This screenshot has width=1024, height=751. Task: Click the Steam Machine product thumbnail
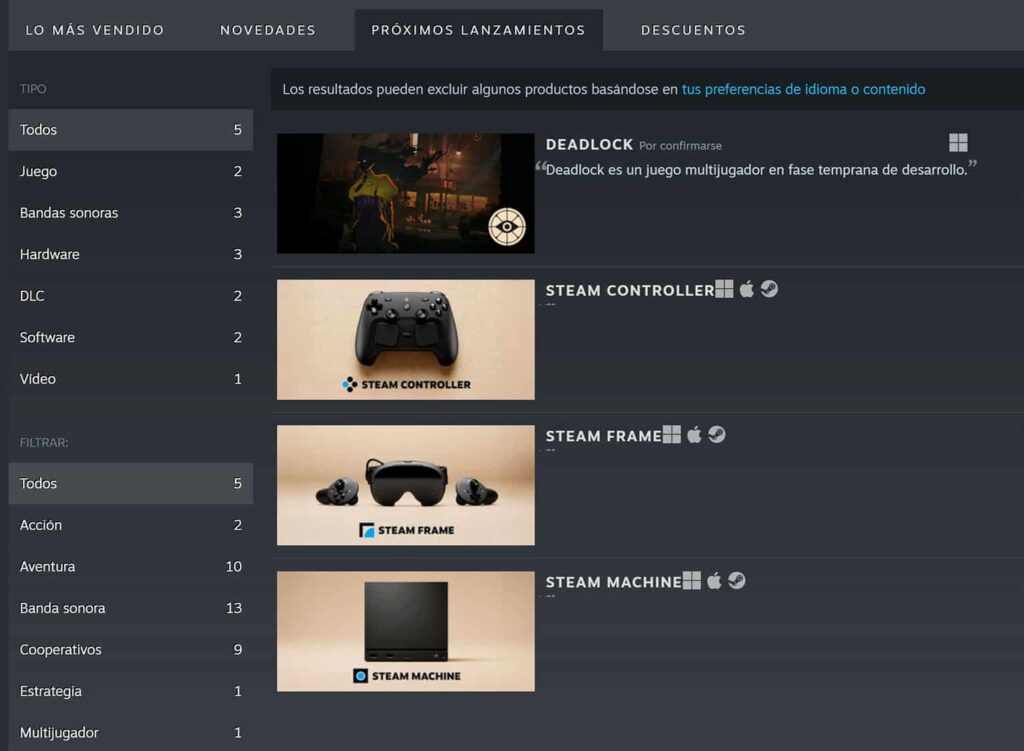(x=405, y=631)
